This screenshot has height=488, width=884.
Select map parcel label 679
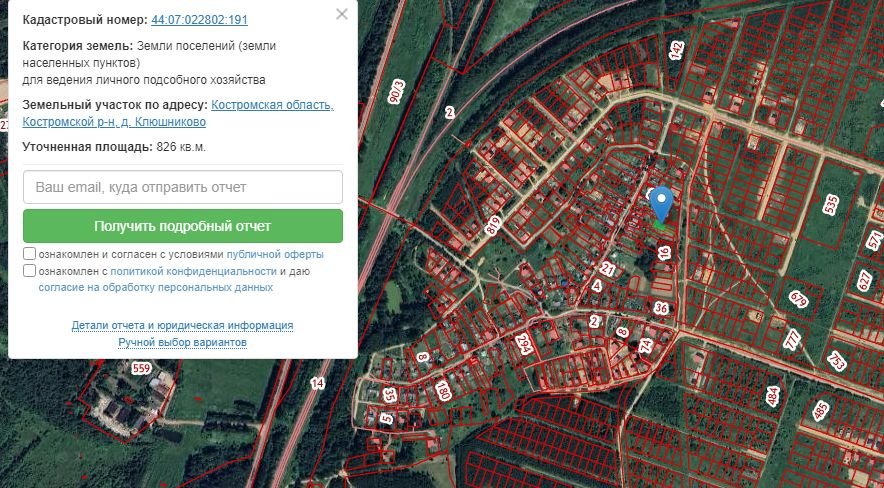click(797, 298)
